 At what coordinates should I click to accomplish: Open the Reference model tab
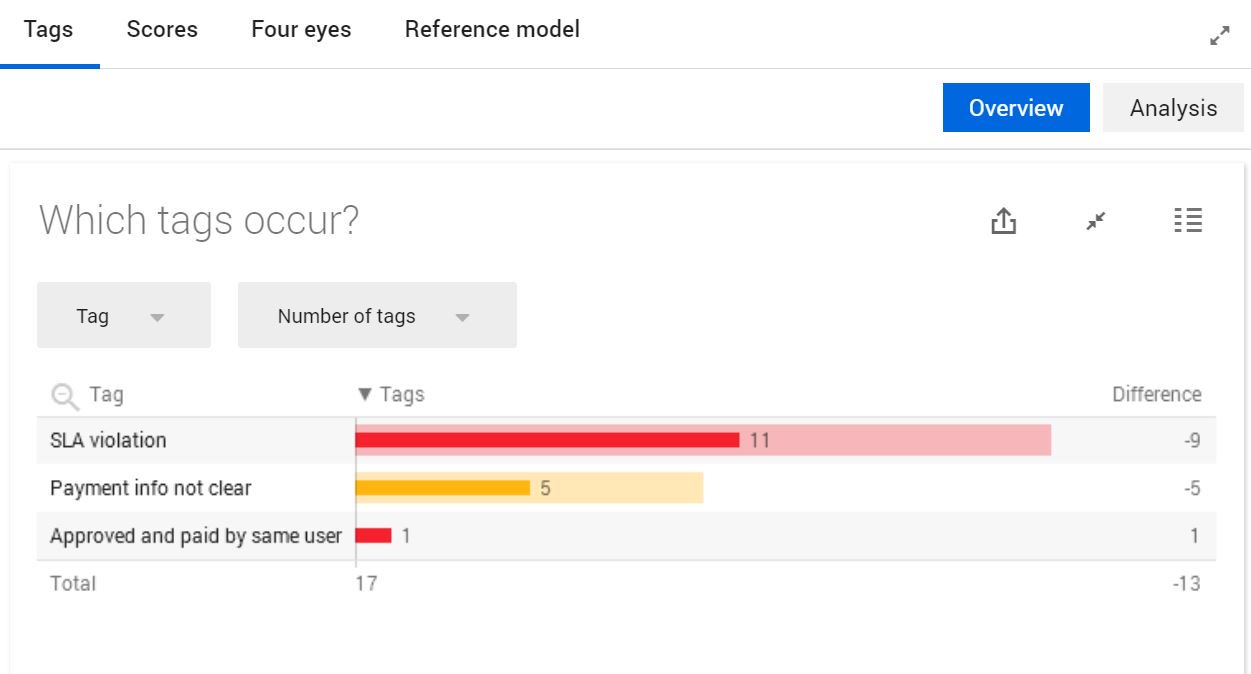tap(492, 30)
